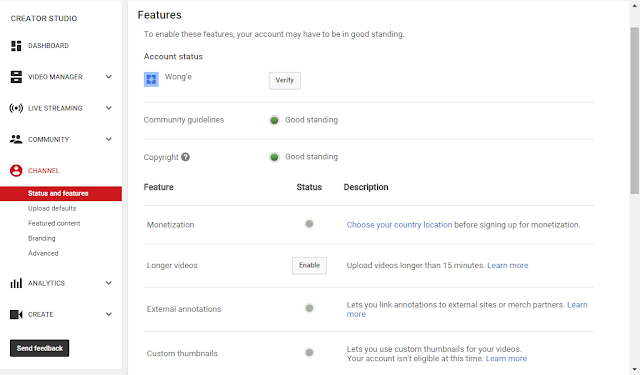Viewport: 640px width, 375px height.
Task: Expand the Create section chevron
Action: (x=109, y=315)
